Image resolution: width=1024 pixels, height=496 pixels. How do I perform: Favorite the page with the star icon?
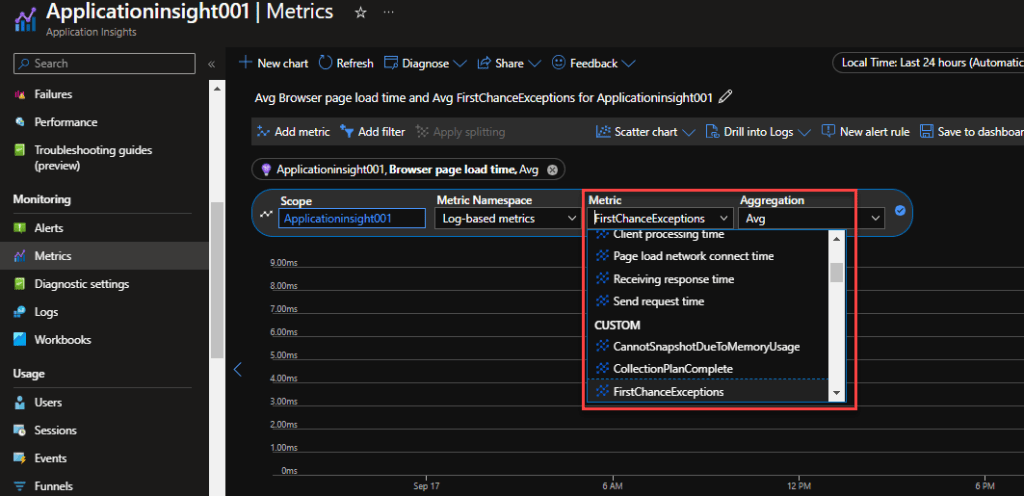click(x=360, y=12)
